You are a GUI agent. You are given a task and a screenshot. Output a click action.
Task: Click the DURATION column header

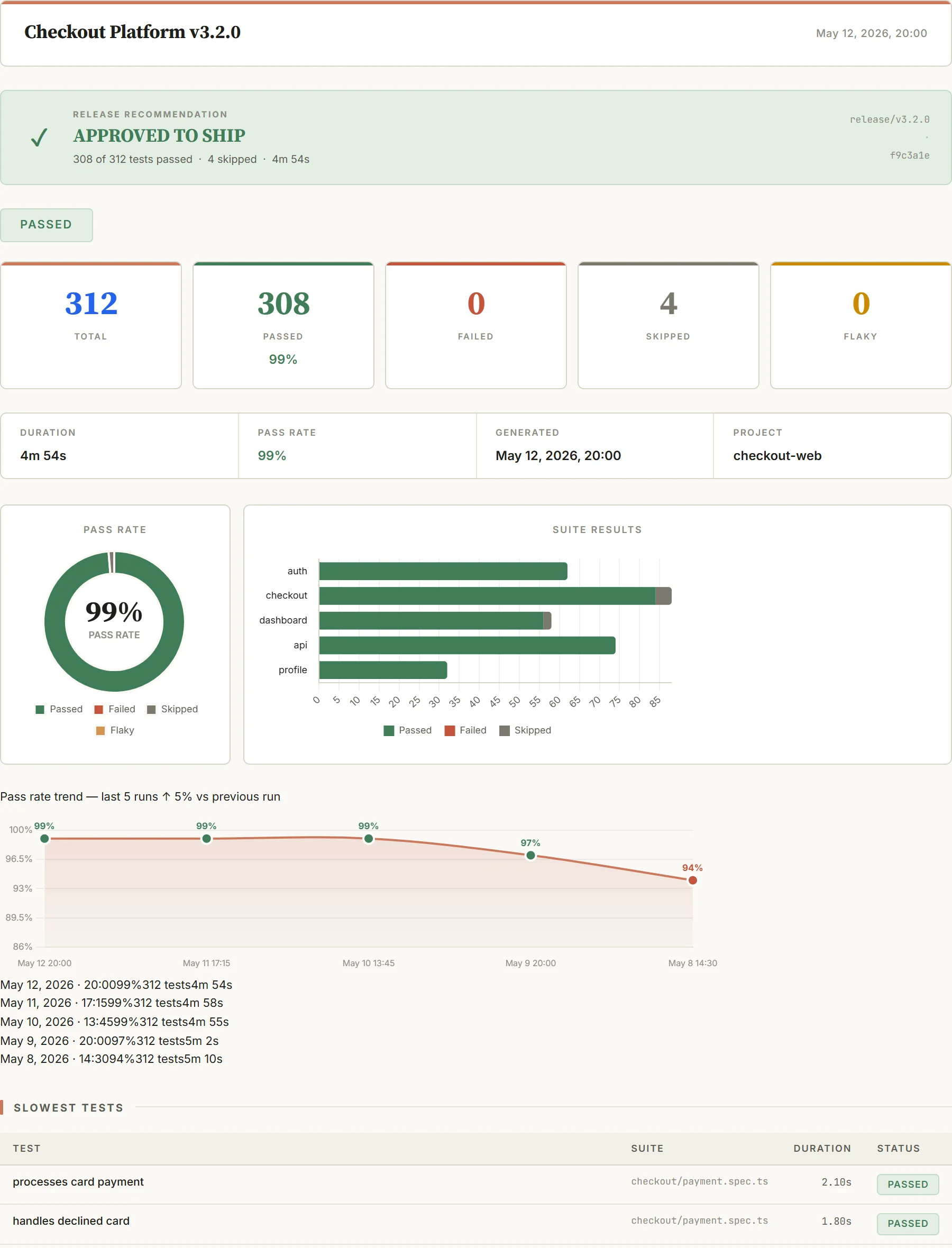tap(822, 1148)
